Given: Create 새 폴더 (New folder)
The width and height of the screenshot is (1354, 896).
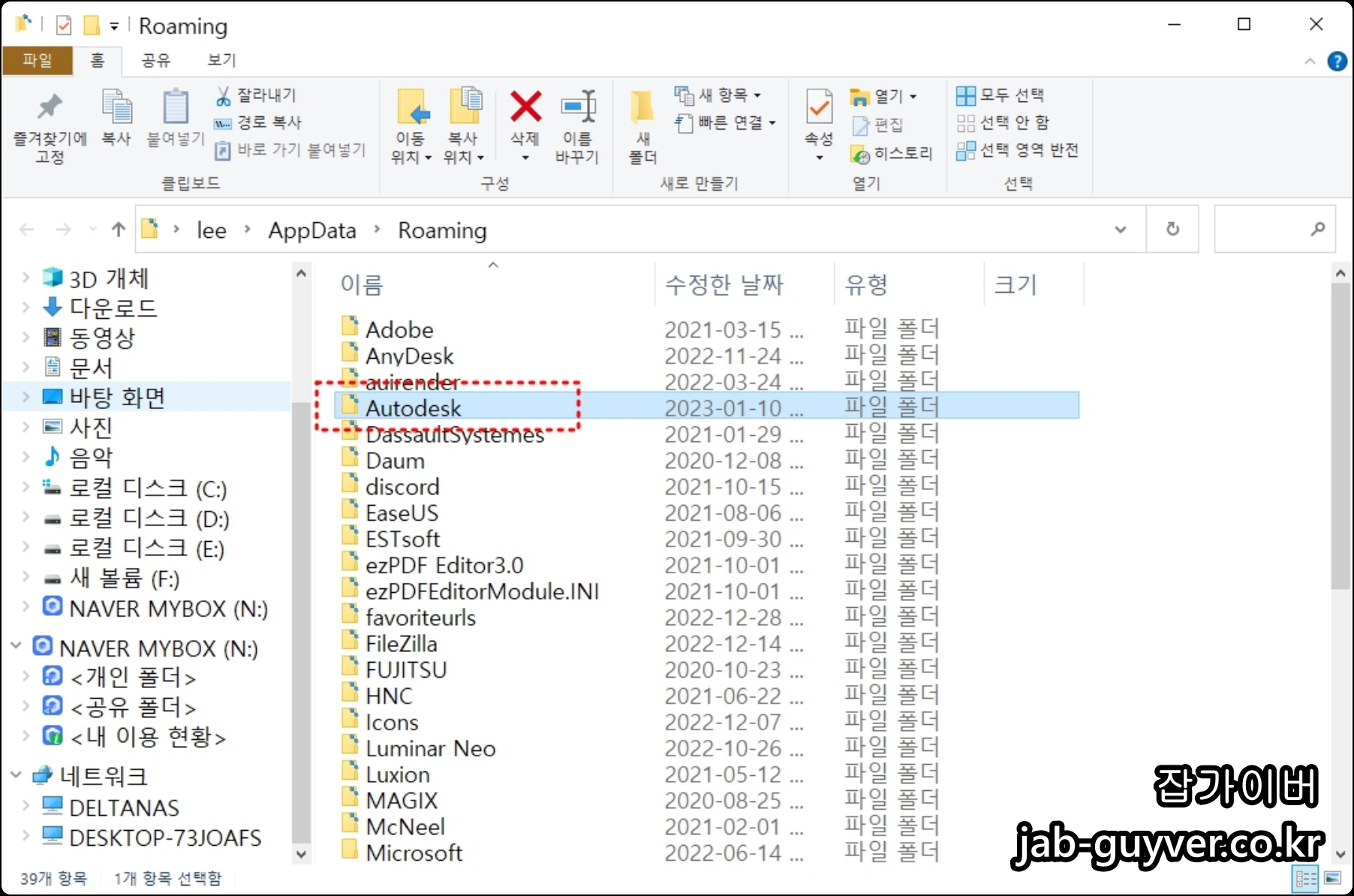Looking at the screenshot, I should click(x=642, y=126).
